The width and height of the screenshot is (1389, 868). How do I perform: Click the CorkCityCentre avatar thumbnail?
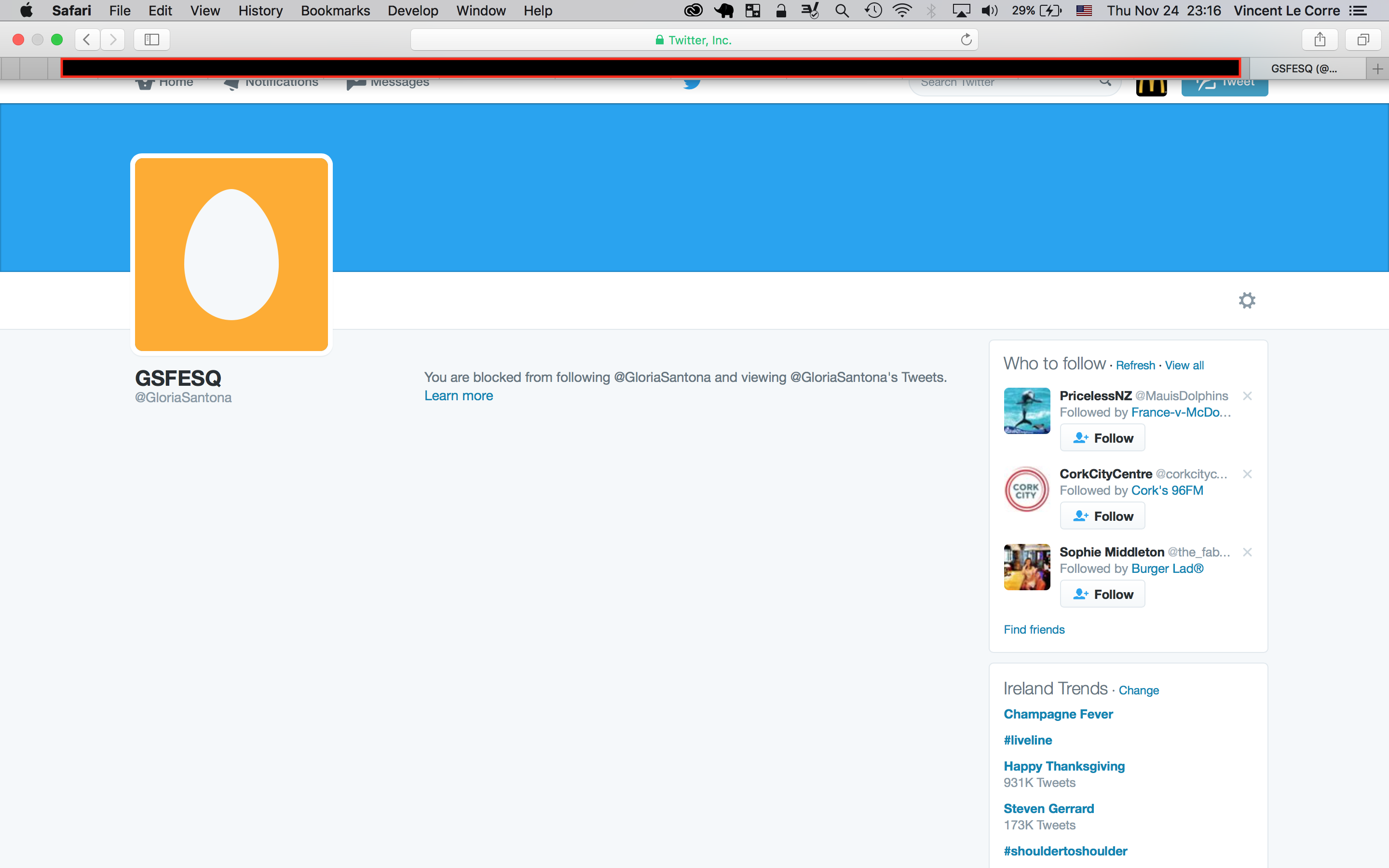coord(1026,489)
